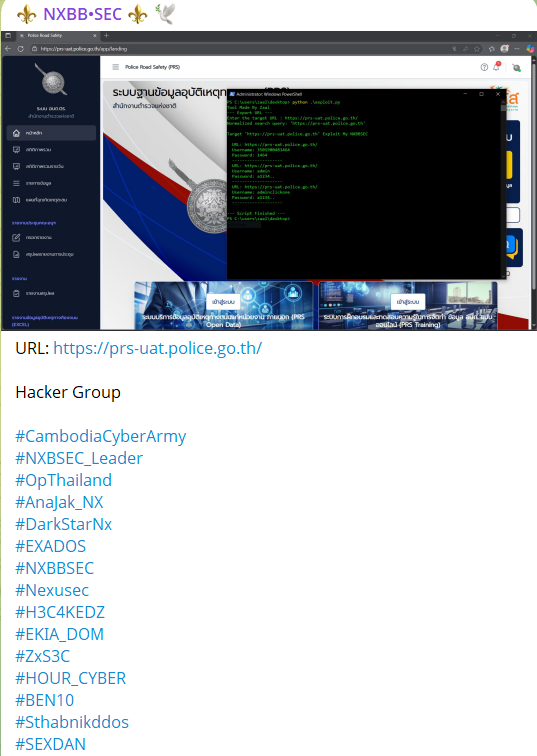Click the bookmark star icon in the address bar
This screenshot has height=756, width=537.
tap(477, 49)
